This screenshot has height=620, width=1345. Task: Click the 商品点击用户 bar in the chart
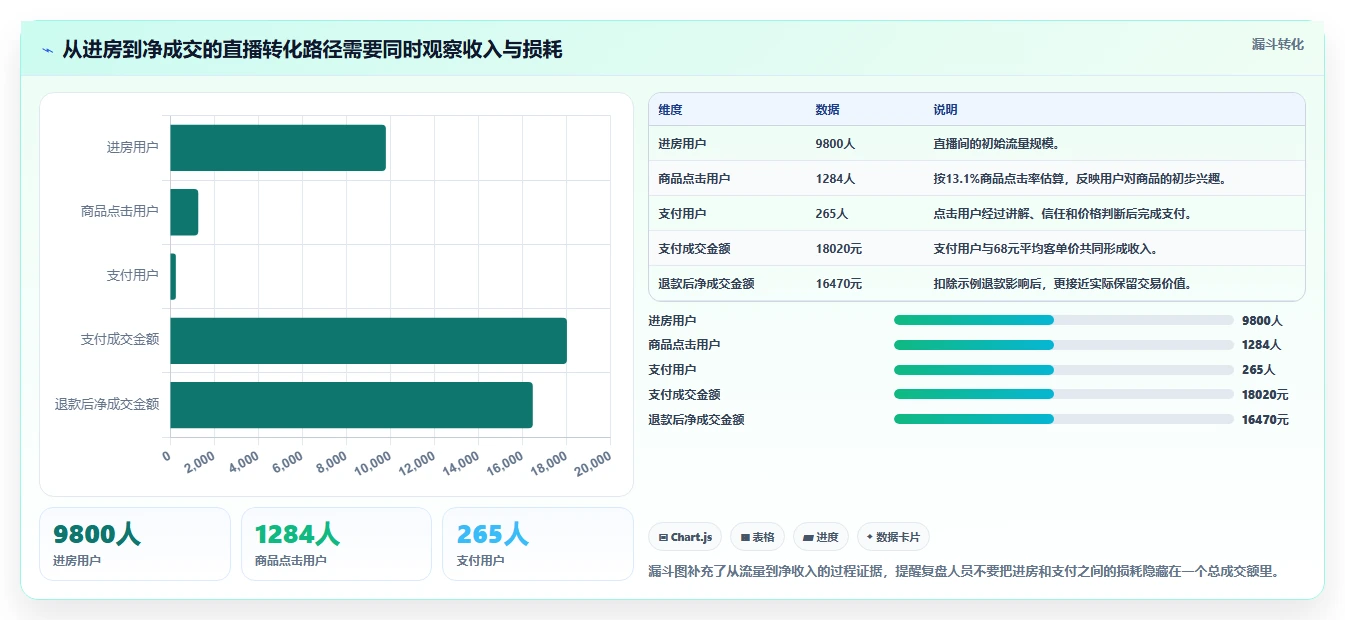coord(184,212)
